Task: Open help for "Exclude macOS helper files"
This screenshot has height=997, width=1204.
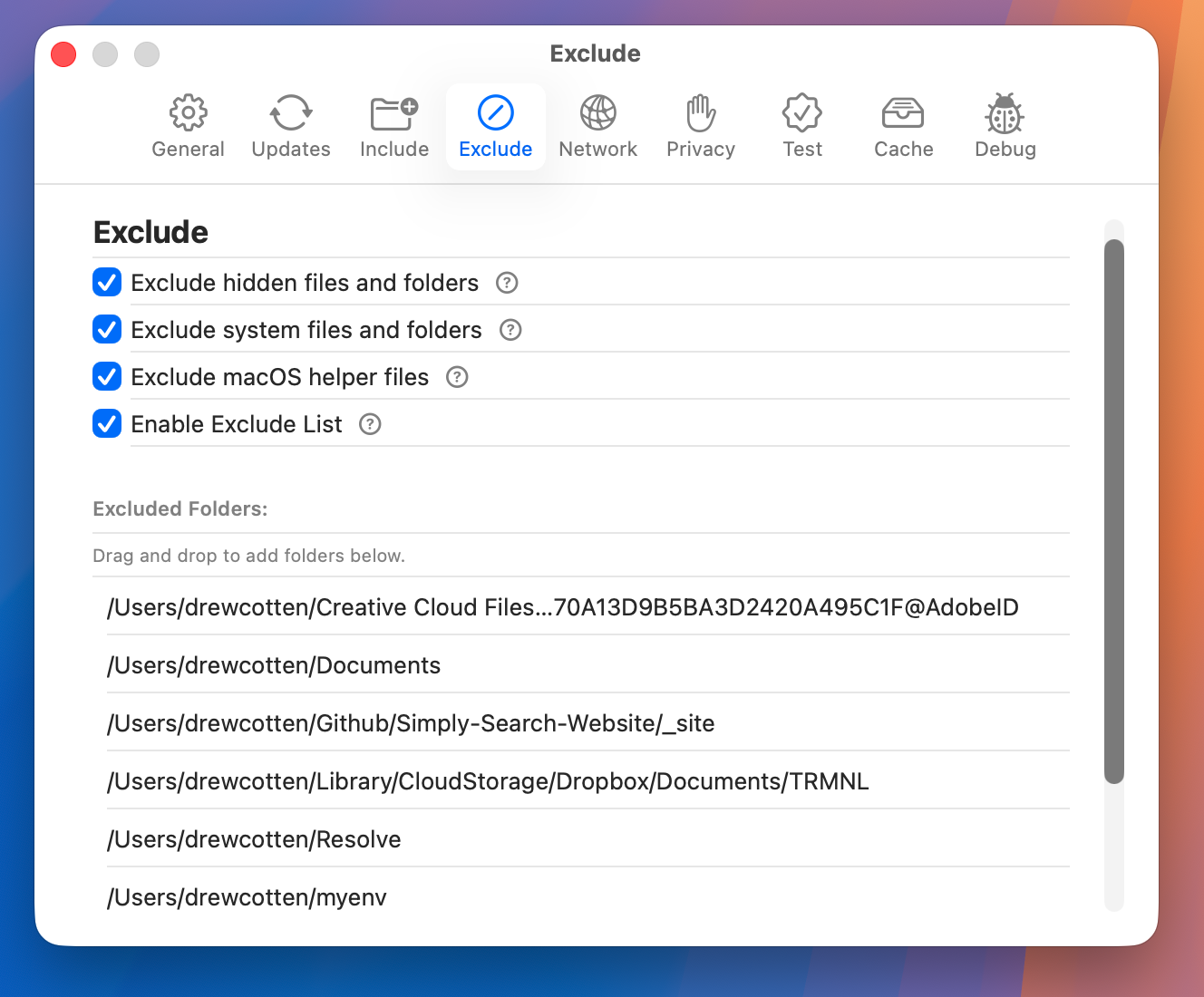Action: 456,376
